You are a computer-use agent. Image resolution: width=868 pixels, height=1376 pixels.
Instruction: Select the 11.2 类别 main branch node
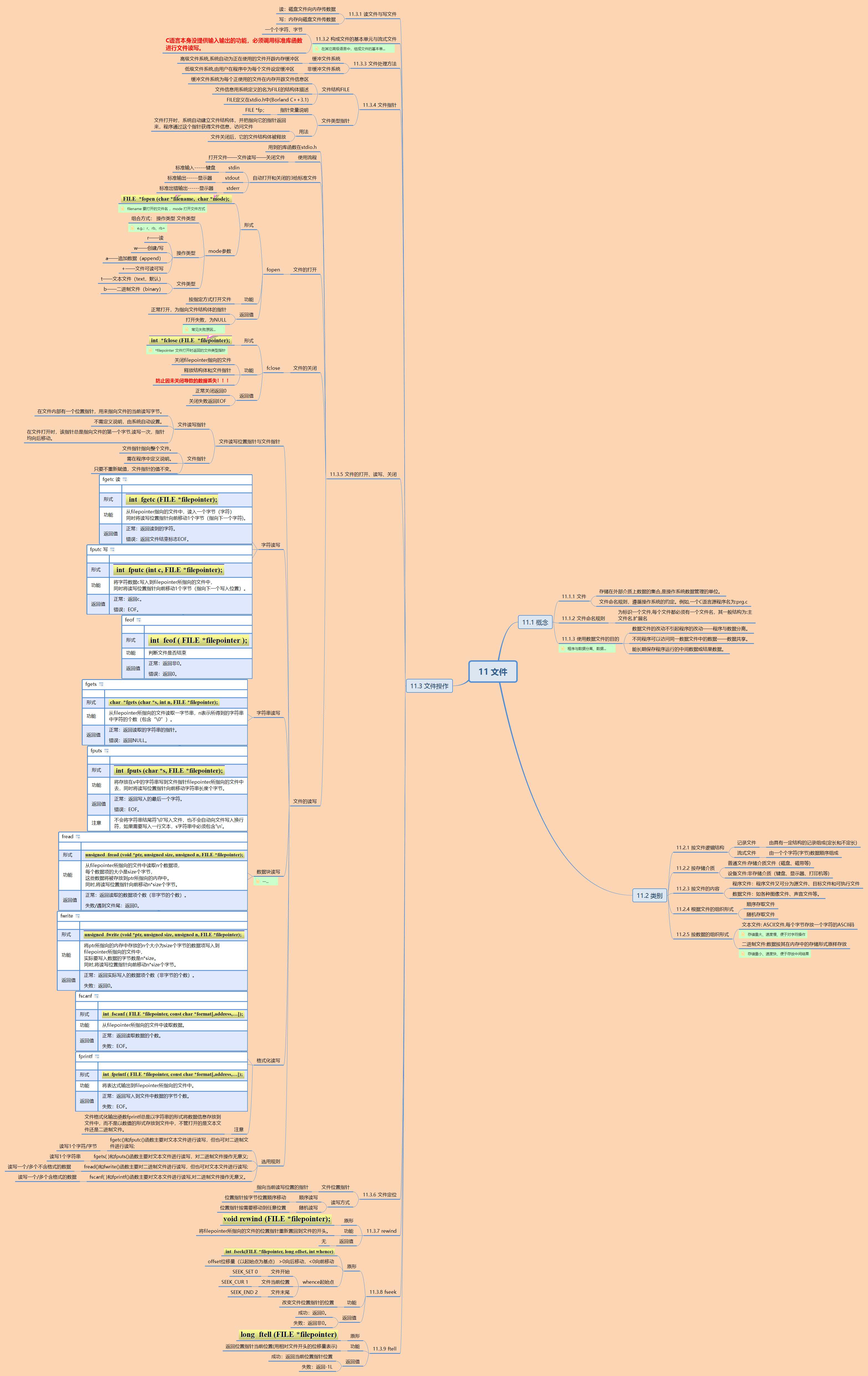pyautogui.click(x=649, y=895)
